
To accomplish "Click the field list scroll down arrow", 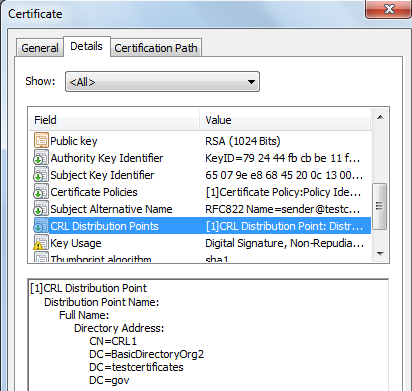I will point(380,254).
